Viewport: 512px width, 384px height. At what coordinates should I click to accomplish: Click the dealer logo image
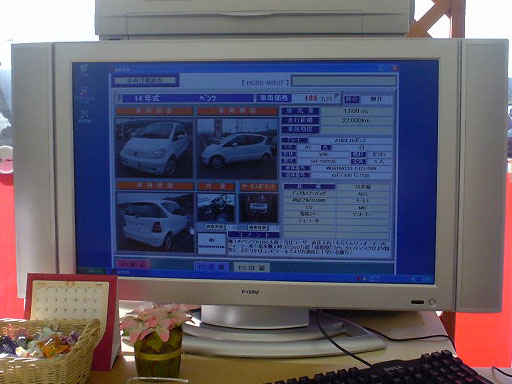pyautogui.click(x=212, y=244)
